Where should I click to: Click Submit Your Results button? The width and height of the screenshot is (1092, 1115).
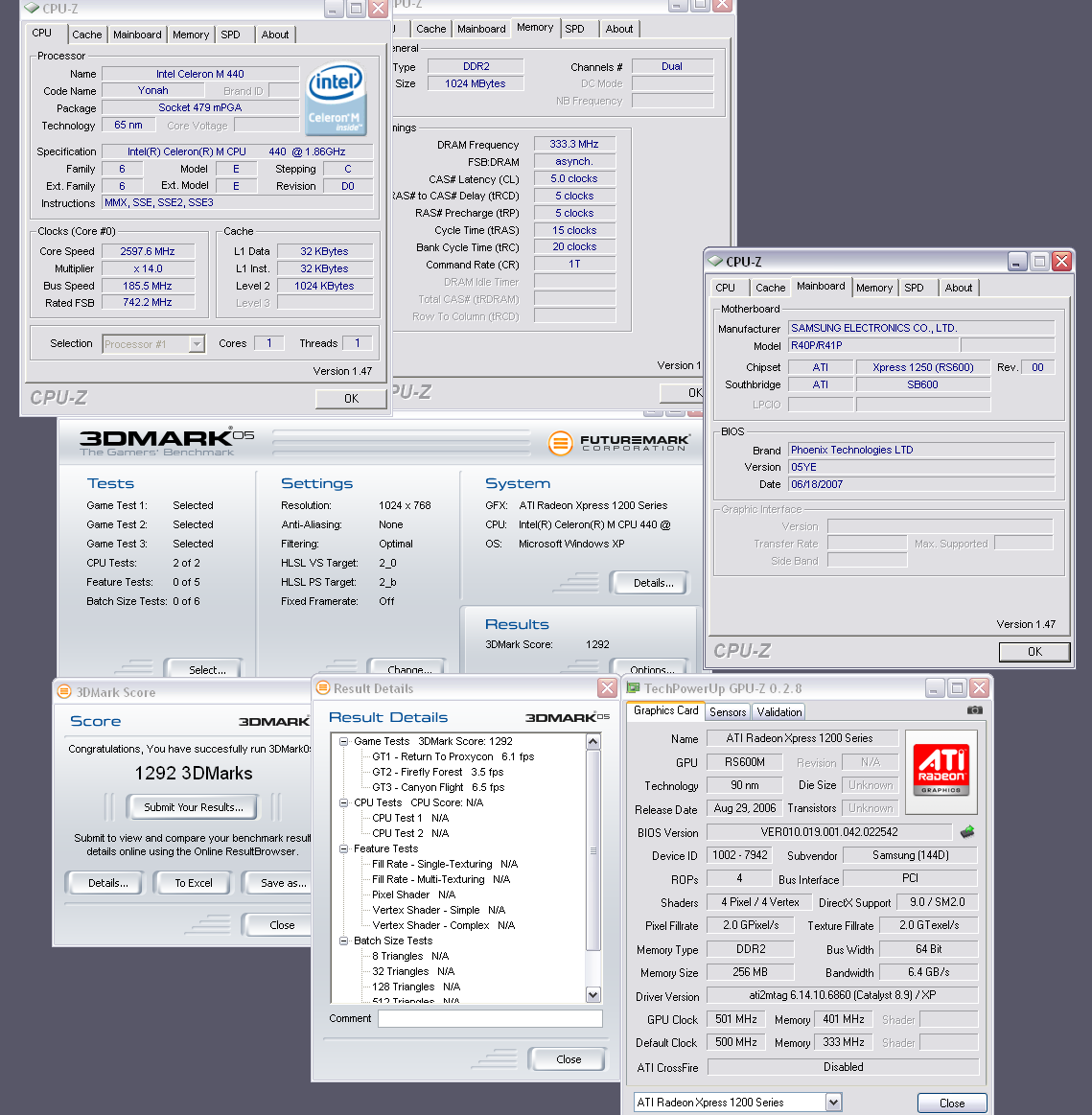(x=194, y=807)
